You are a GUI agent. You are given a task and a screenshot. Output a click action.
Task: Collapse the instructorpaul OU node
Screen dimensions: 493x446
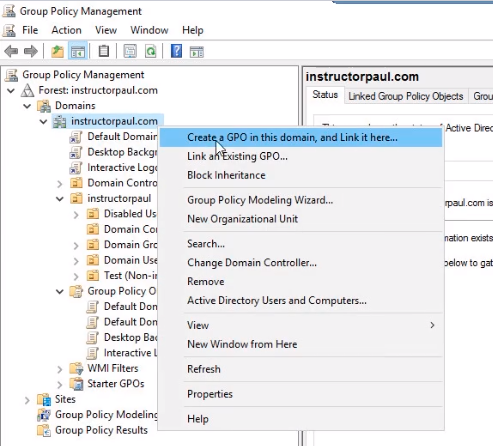[60, 199]
